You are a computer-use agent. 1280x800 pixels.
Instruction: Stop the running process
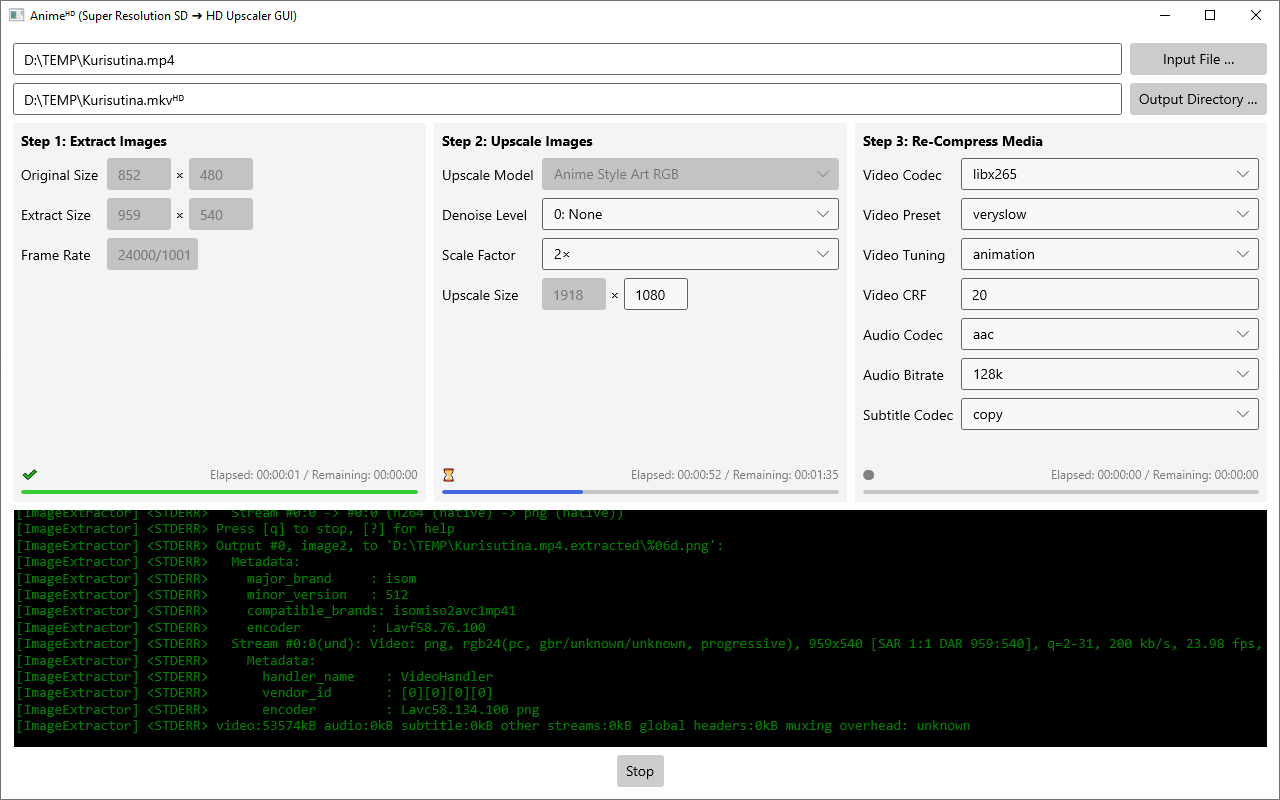pos(640,771)
